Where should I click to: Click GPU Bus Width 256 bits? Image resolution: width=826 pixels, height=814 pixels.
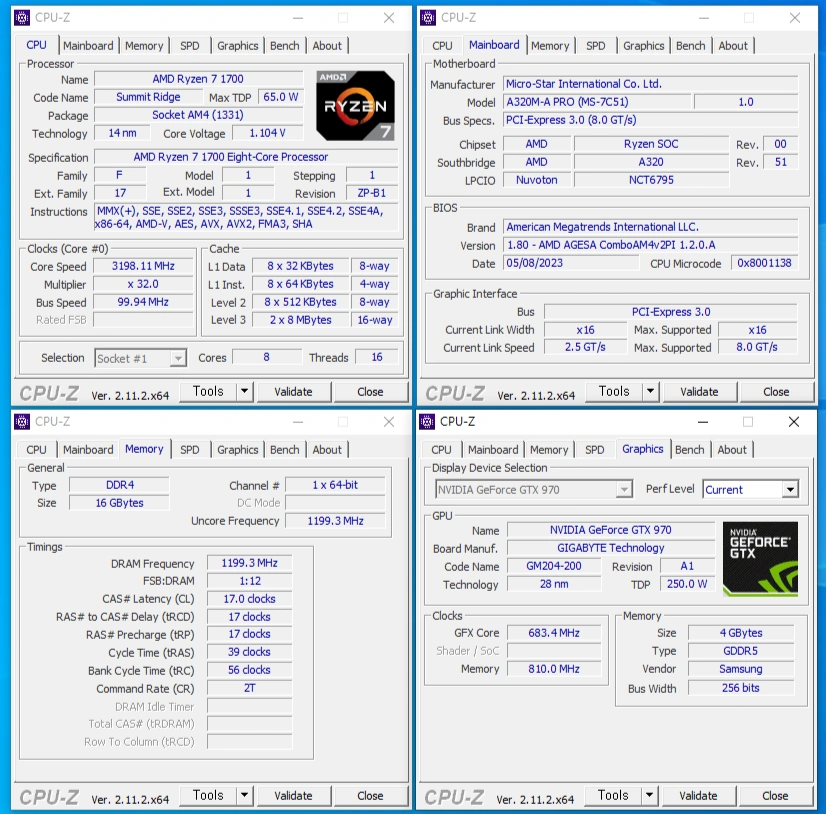(741, 688)
